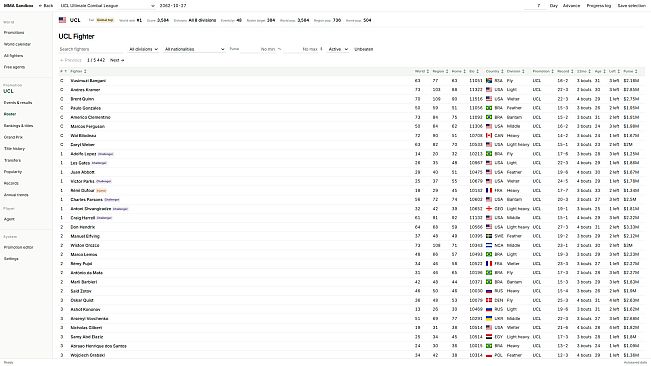Image resolution: width=651 pixels, height=366 pixels.
Task: Click the Back button
Action: pyautogui.click(x=46, y=6)
